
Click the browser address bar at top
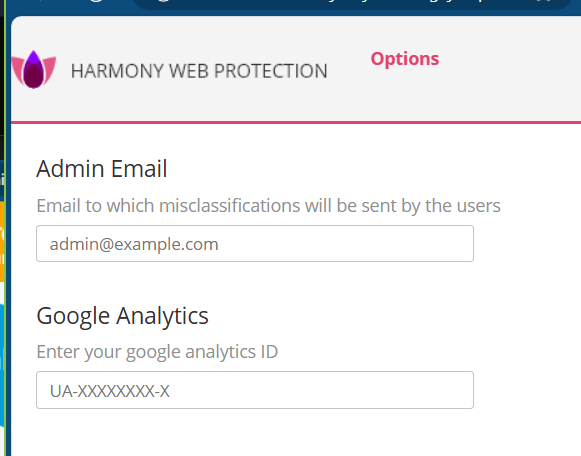352,3
